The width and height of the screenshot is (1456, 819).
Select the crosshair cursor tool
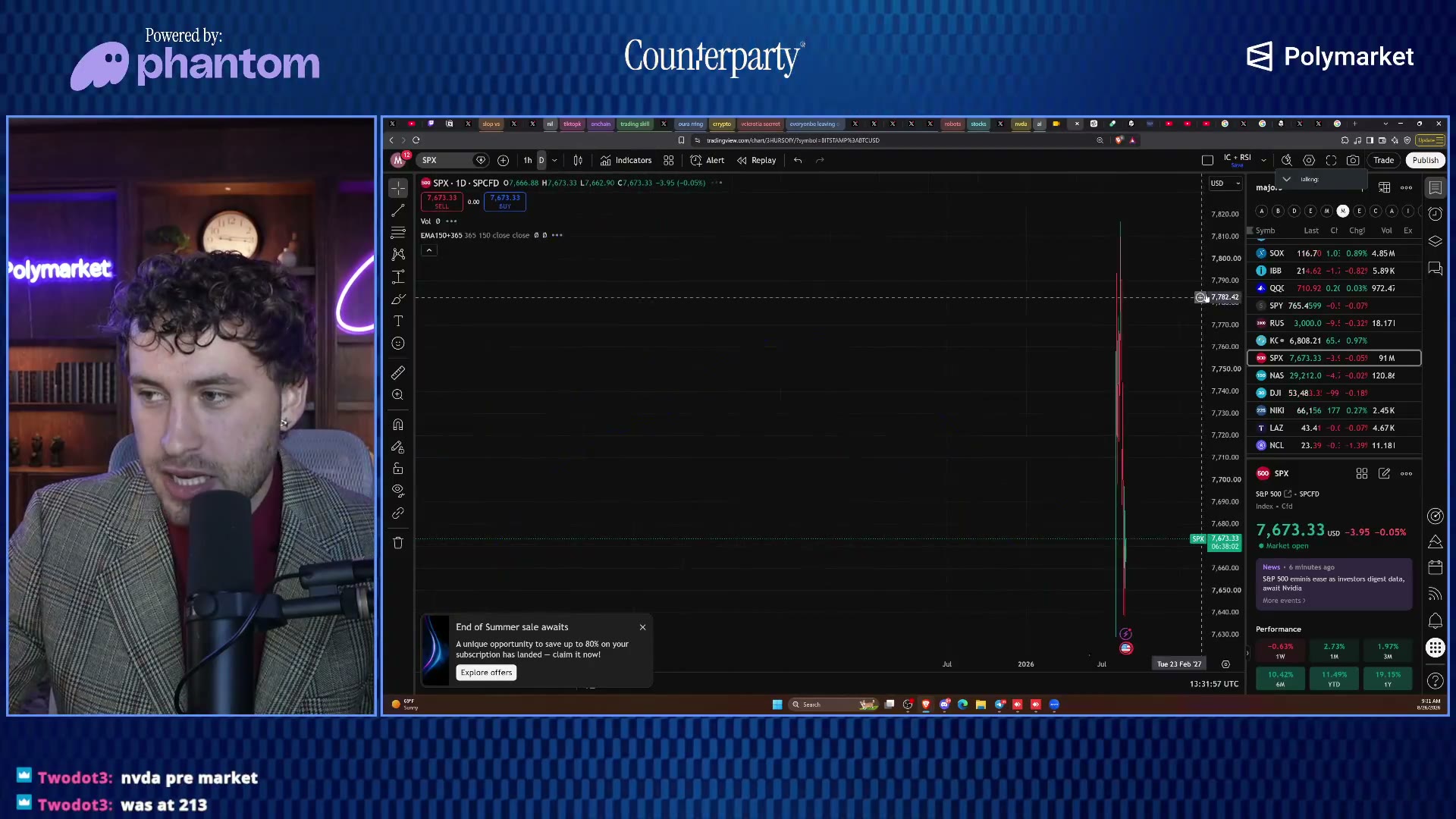coord(398,187)
